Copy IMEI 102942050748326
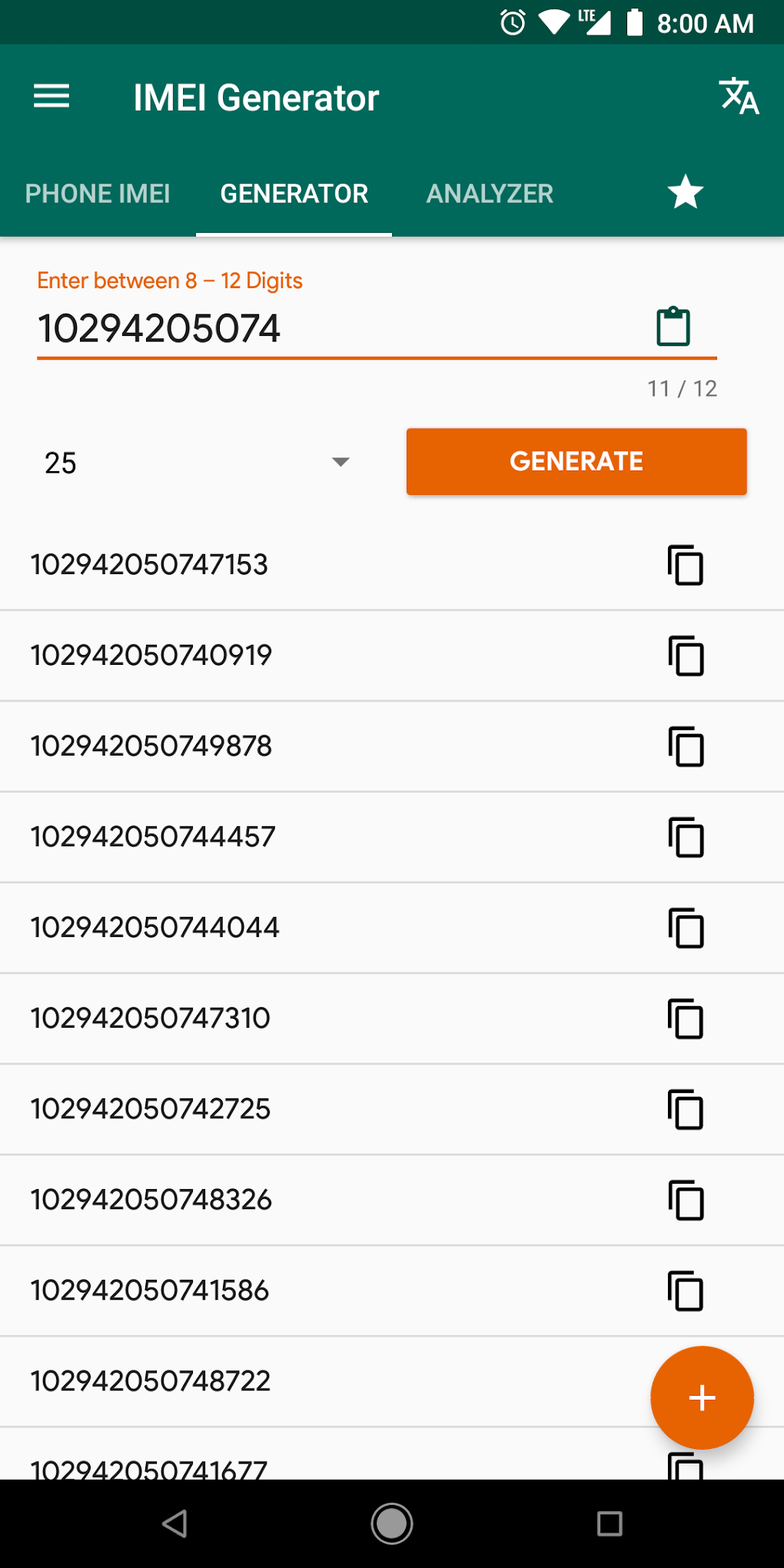 685,1201
